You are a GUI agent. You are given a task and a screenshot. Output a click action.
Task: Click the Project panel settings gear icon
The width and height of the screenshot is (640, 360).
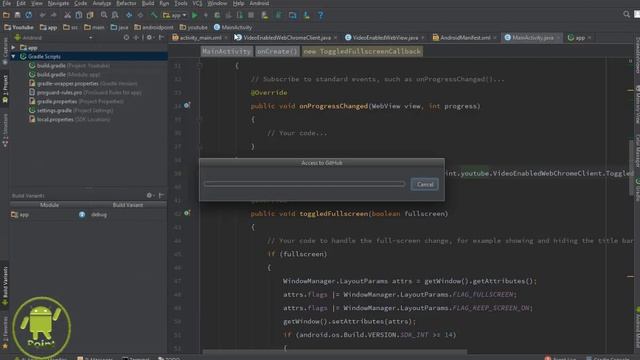[149, 38]
